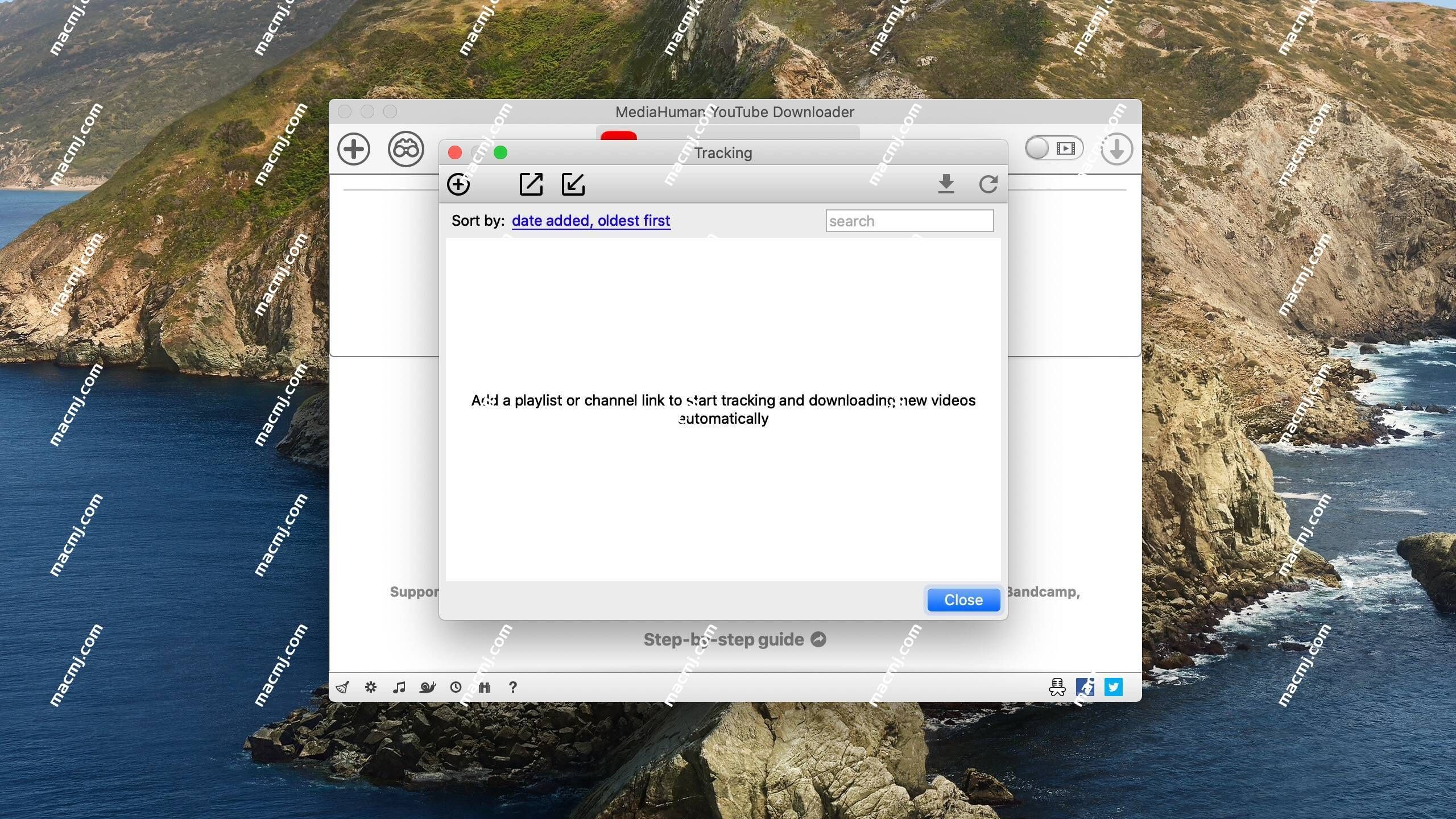Click the MediaHuman mascot icon
1456x819 pixels.
[1057, 687]
